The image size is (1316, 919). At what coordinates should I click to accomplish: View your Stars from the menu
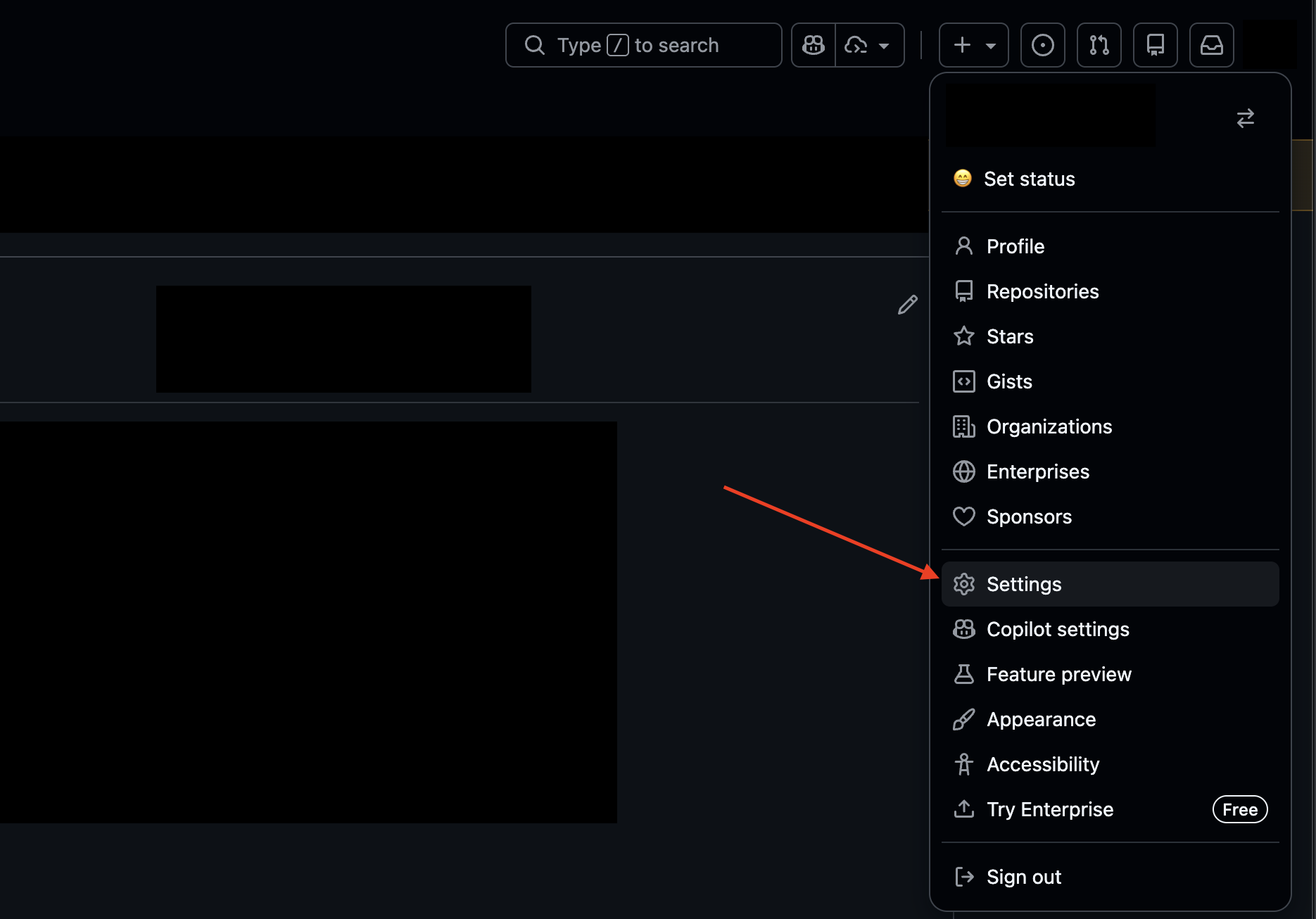1010,336
